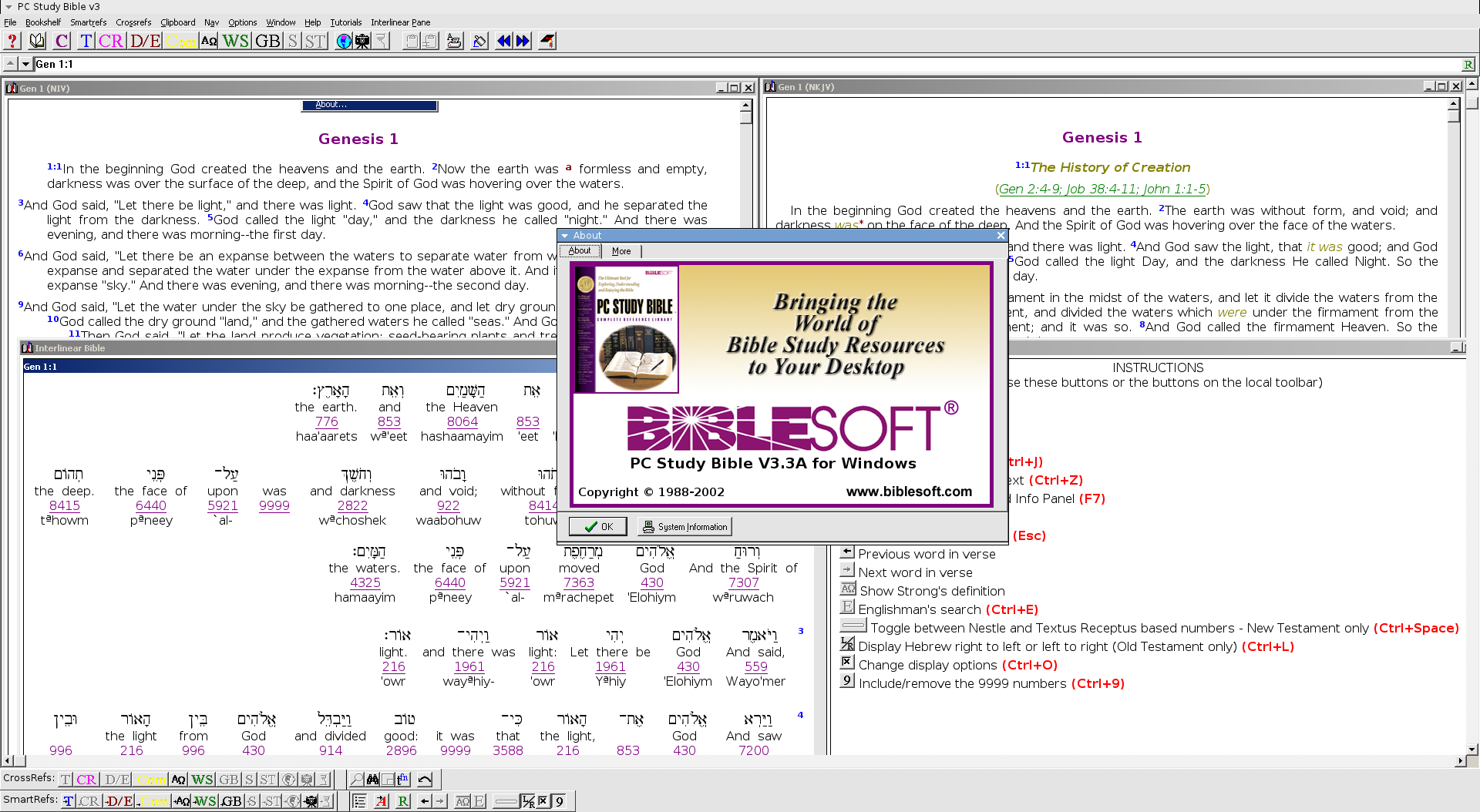This screenshot has height=812, width=1480.
Task: Click the GB icon in top toolbar
Action: (267, 41)
